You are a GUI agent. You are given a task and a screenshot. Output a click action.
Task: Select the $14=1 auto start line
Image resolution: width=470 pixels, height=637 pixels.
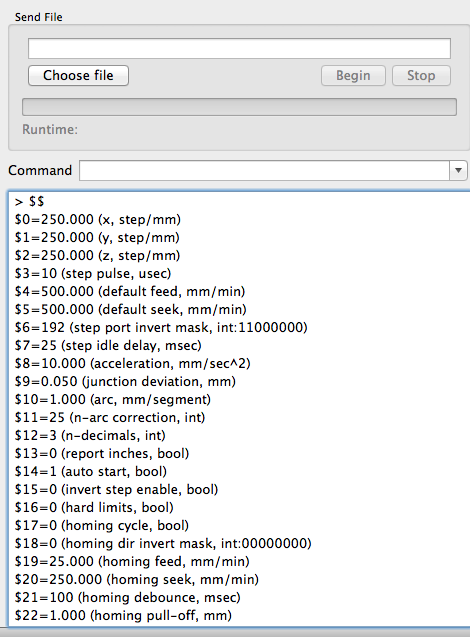click(x=91, y=471)
